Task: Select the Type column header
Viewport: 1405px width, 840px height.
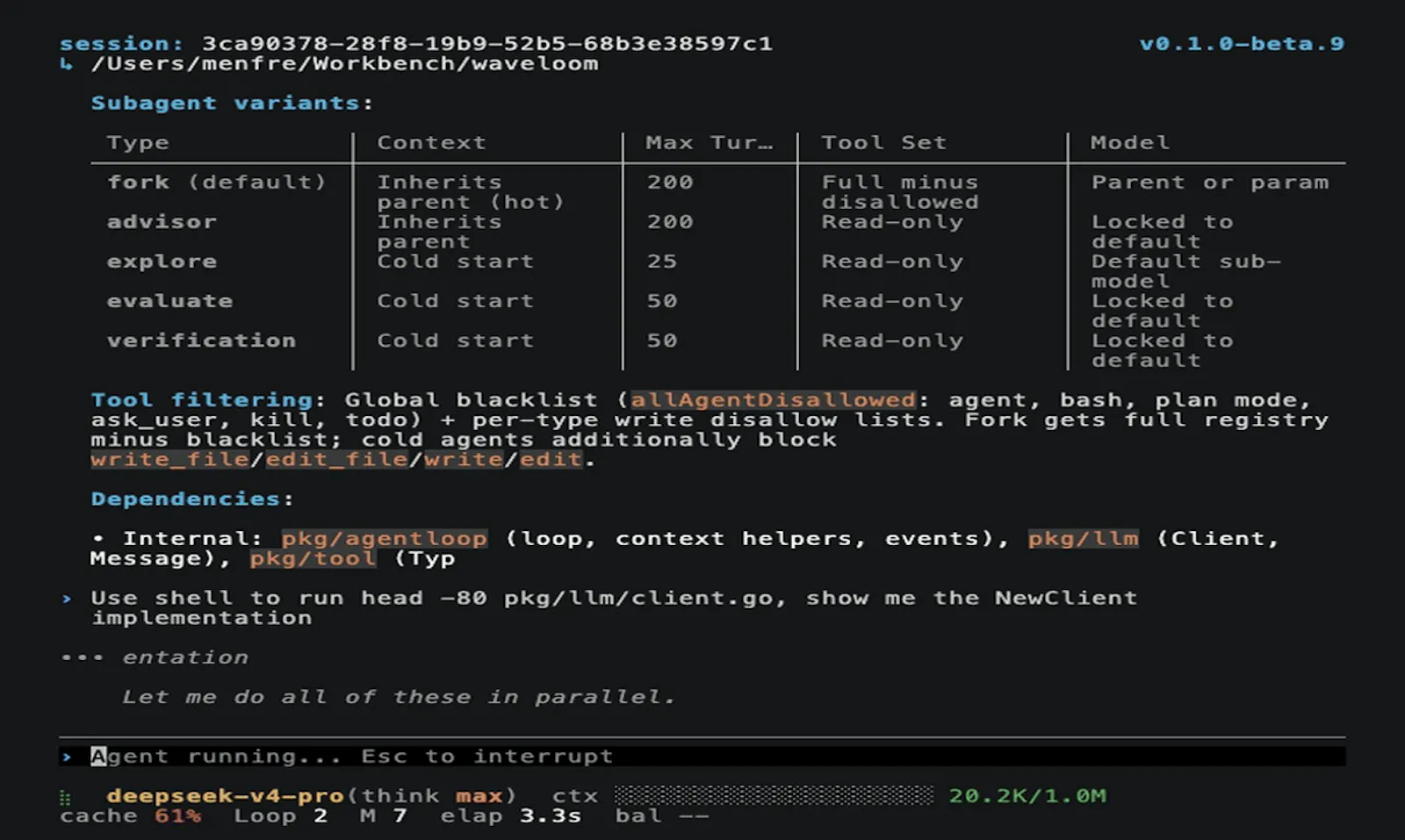Action: pyautogui.click(x=138, y=142)
